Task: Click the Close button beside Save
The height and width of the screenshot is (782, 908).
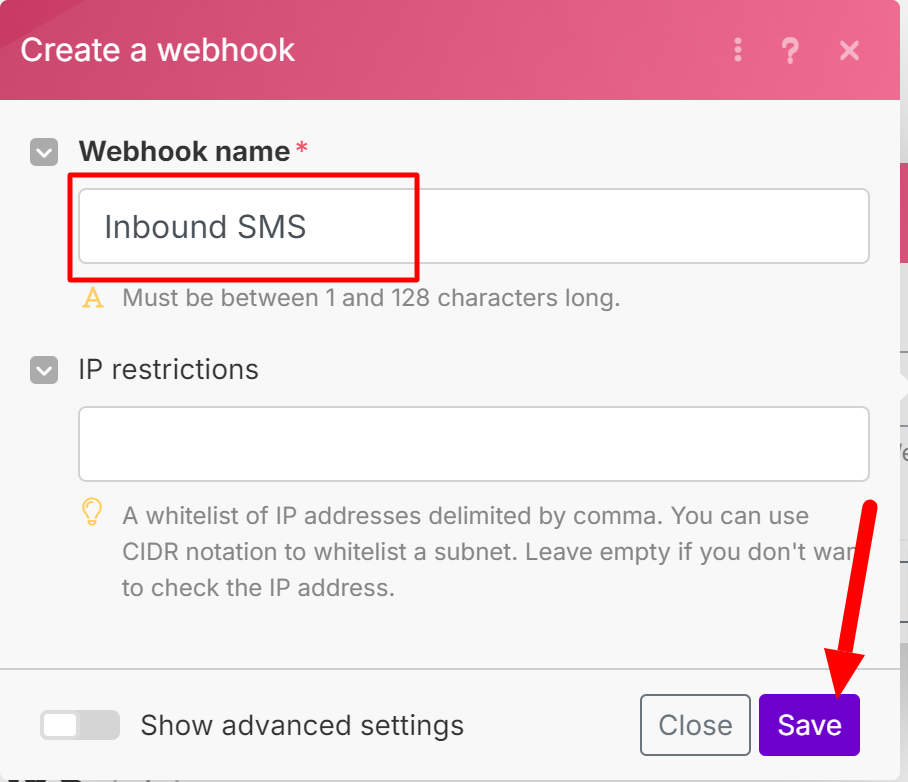Action: coord(695,725)
